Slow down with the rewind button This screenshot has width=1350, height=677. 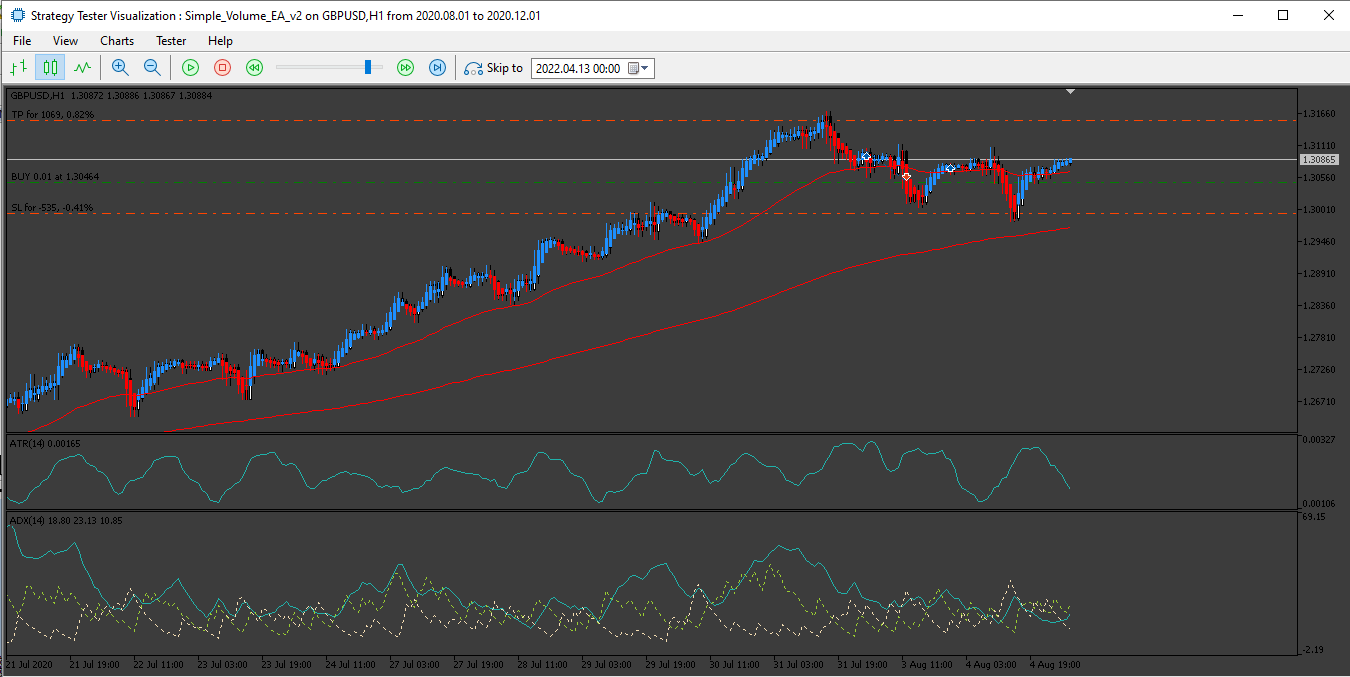click(255, 68)
